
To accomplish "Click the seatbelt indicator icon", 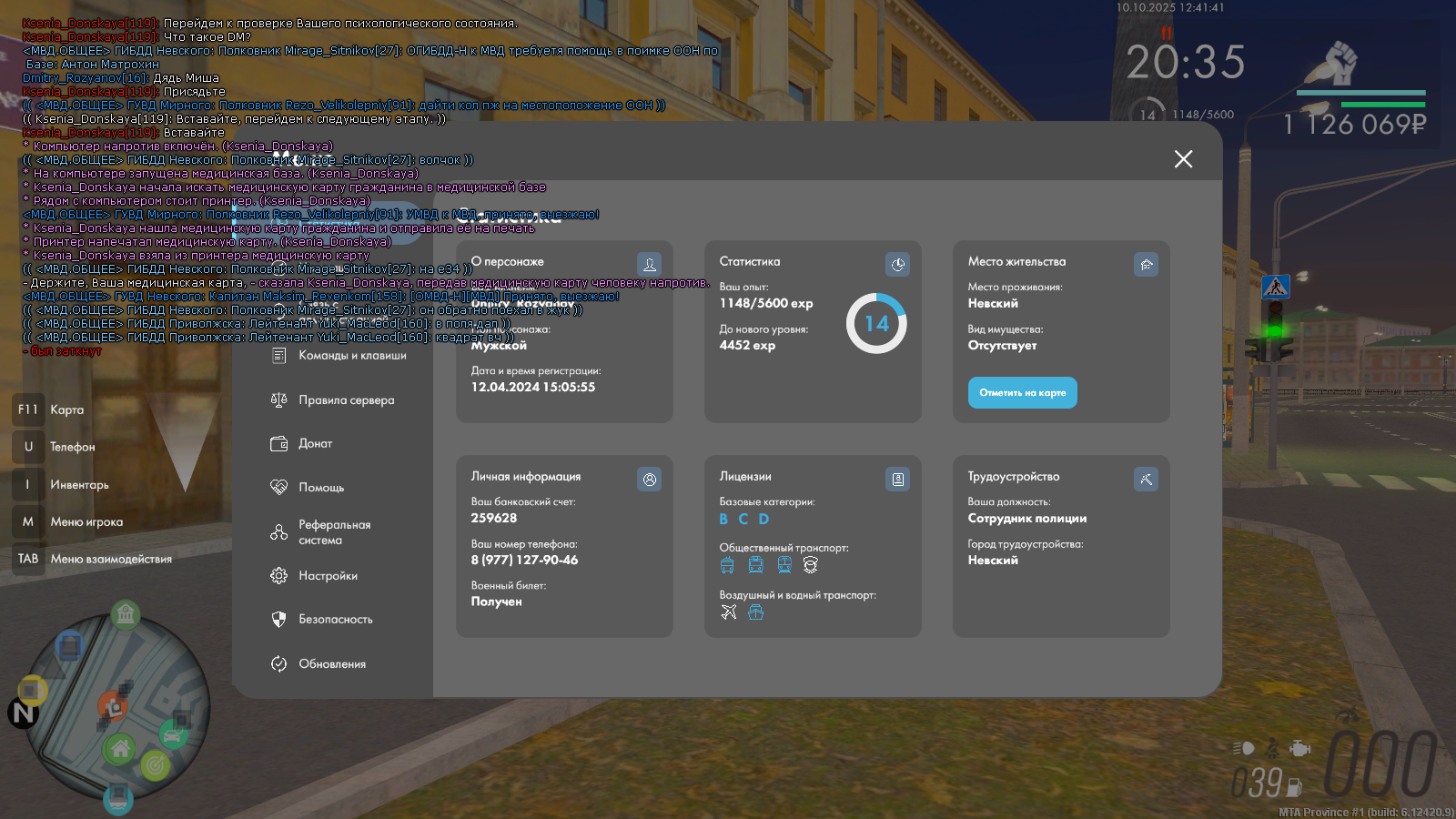I will [x=1272, y=748].
